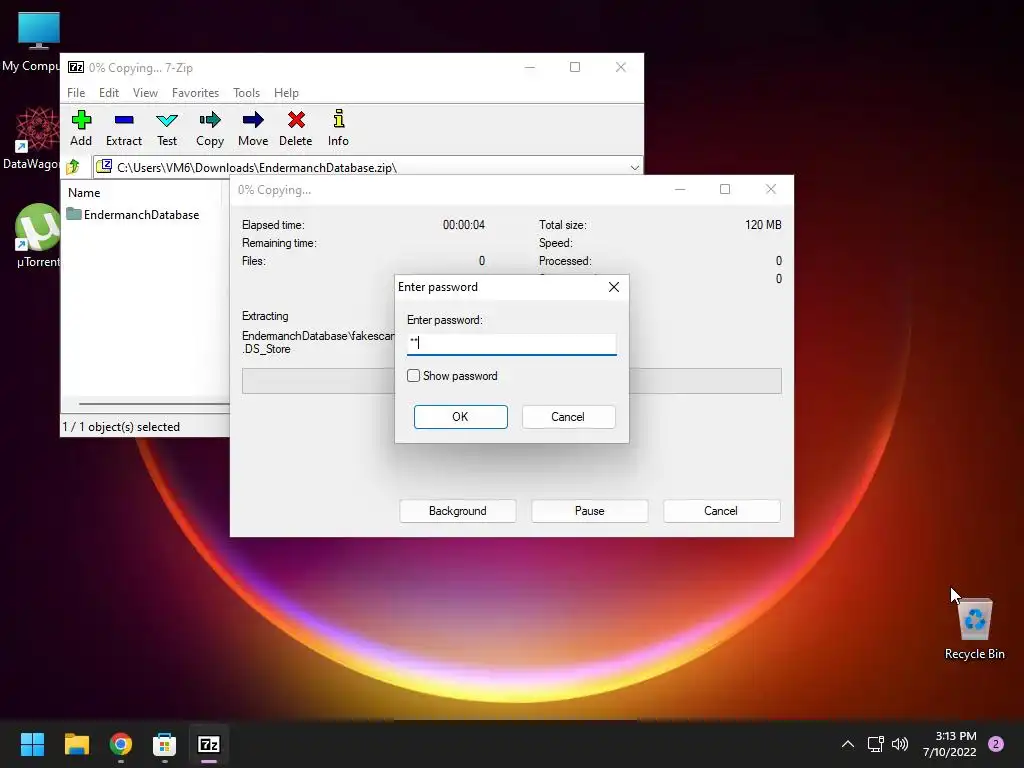This screenshot has width=1024, height=768.
Task: Click the Enter password text field
Action: 511,344
